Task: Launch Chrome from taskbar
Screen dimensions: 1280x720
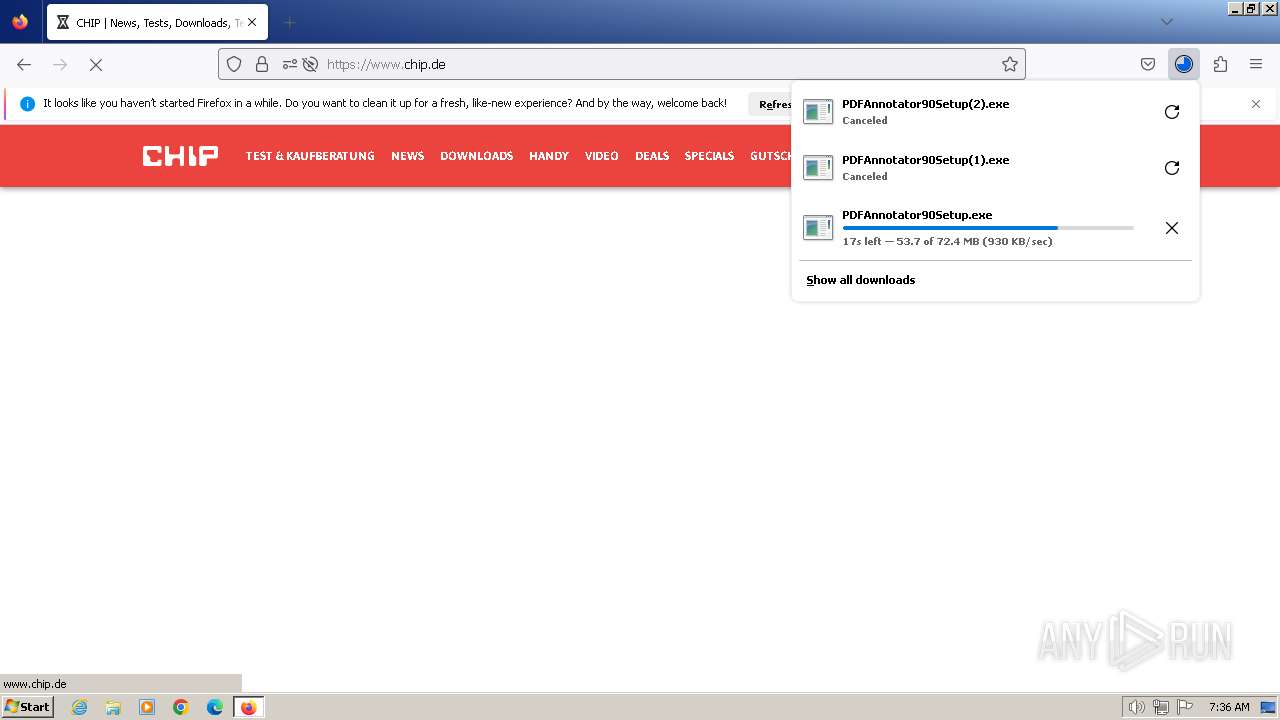Action: pyautogui.click(x=181, y=707)
